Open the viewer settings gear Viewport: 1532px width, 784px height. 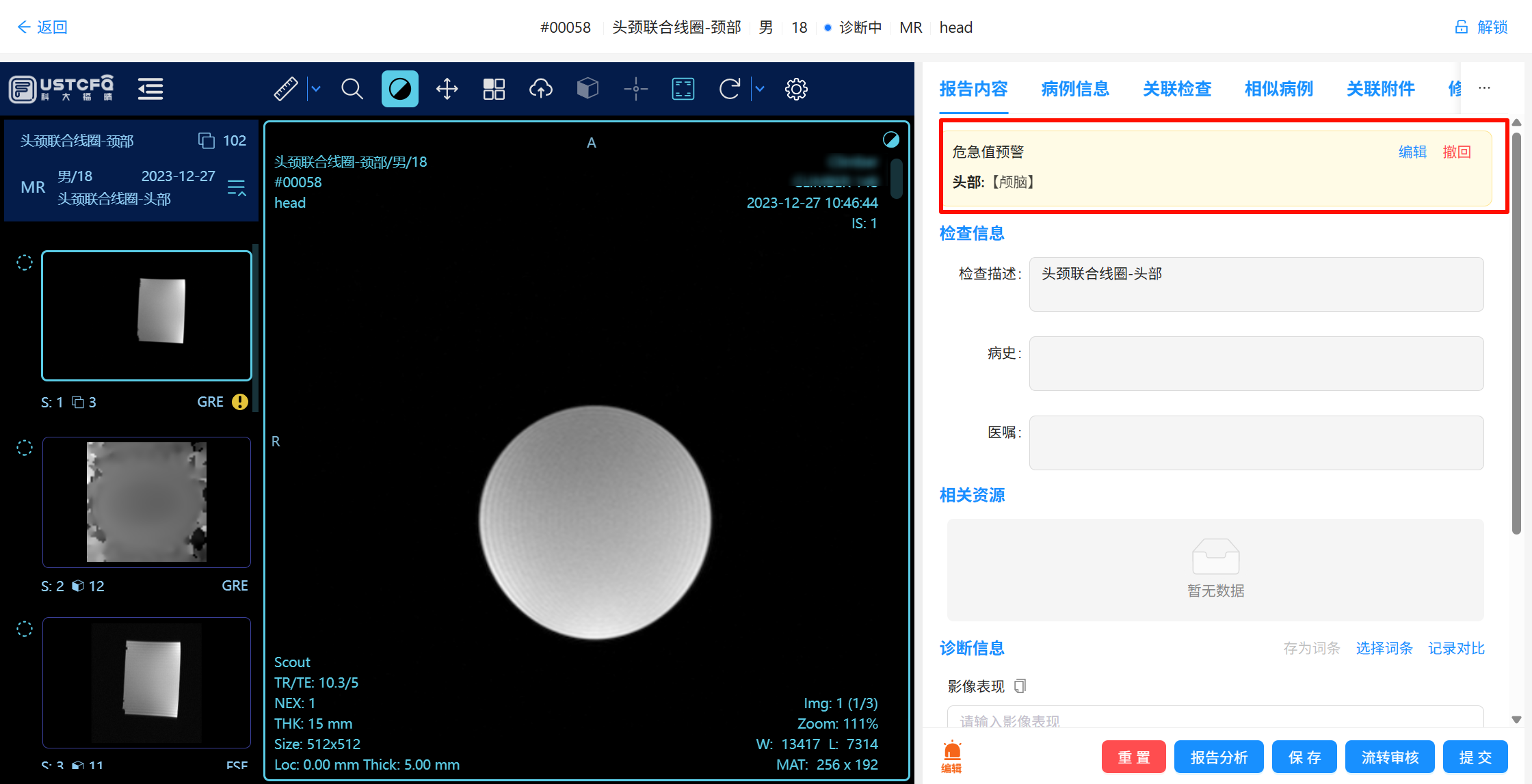[x=796, y=89]
